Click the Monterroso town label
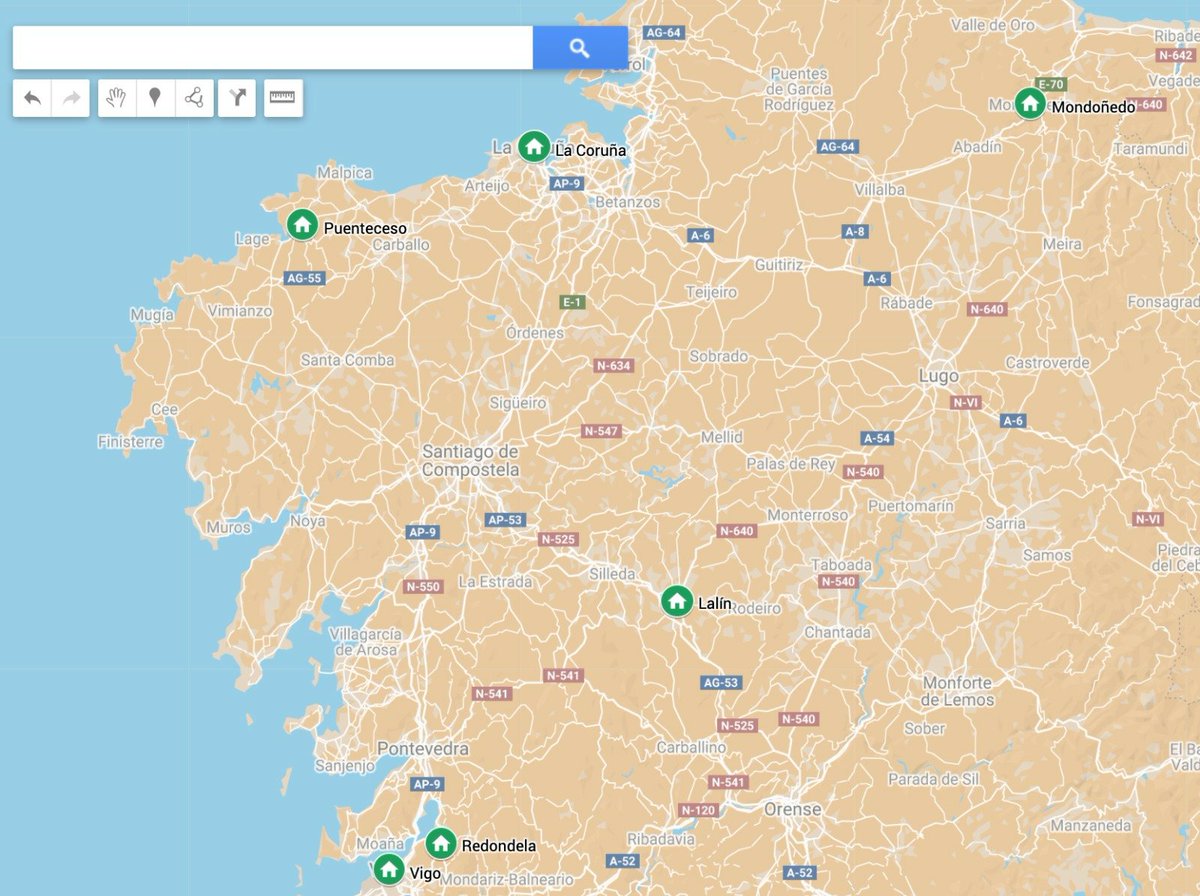Viewport: 1200px width, 896px height. pyautogui.click(x=808, y=515)
